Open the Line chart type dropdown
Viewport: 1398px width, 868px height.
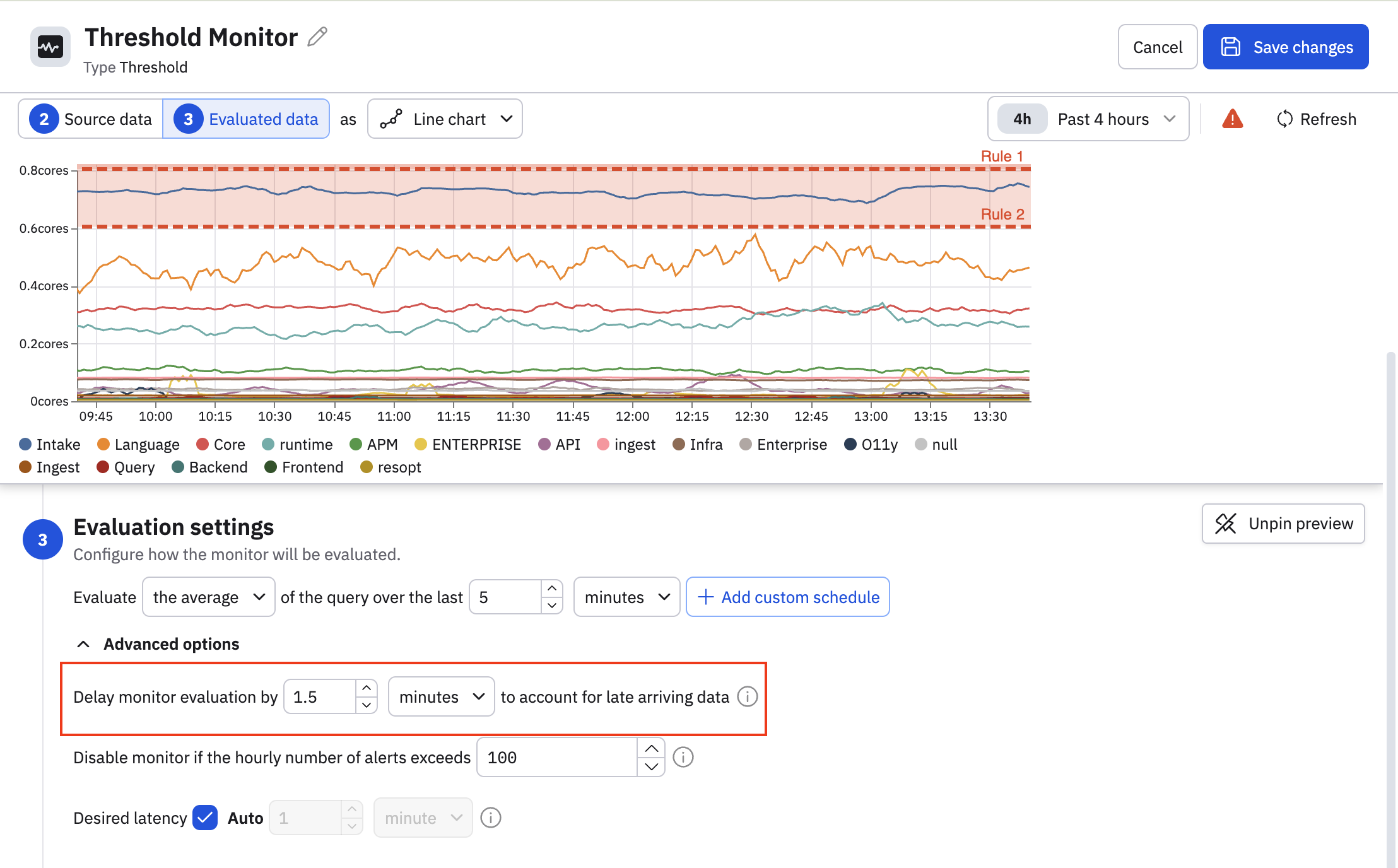click(x=445, y=119)
